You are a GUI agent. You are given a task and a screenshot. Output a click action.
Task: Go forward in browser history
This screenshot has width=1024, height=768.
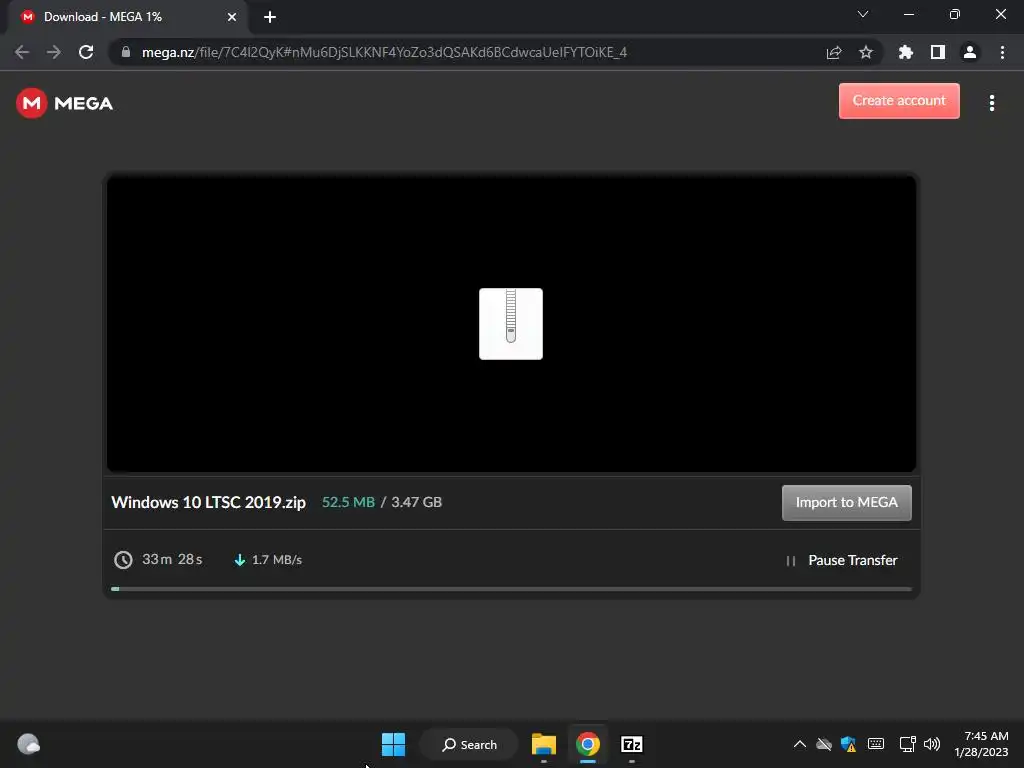(54, 52)
